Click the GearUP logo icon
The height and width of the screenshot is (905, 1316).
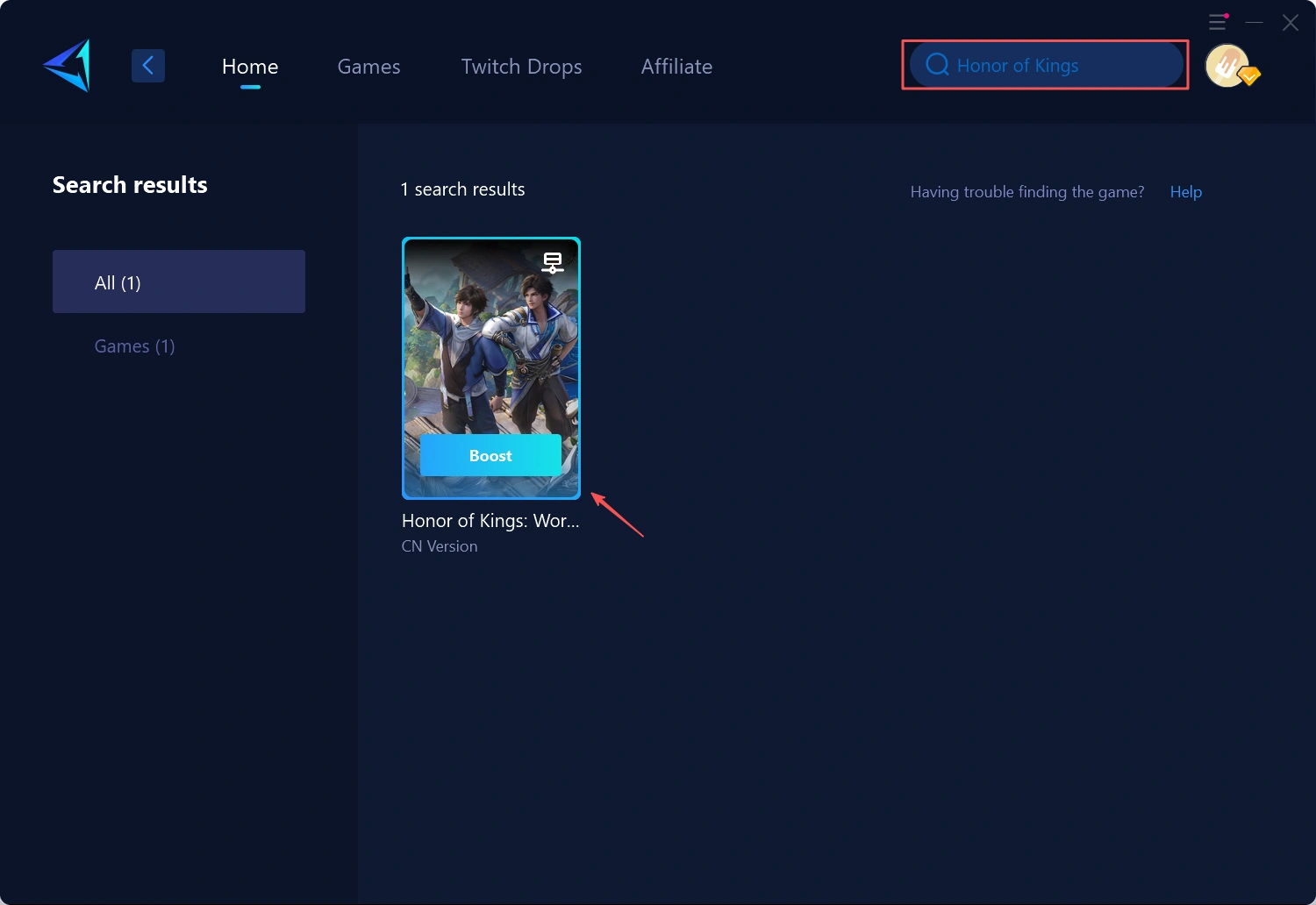[x=68, y=66]
